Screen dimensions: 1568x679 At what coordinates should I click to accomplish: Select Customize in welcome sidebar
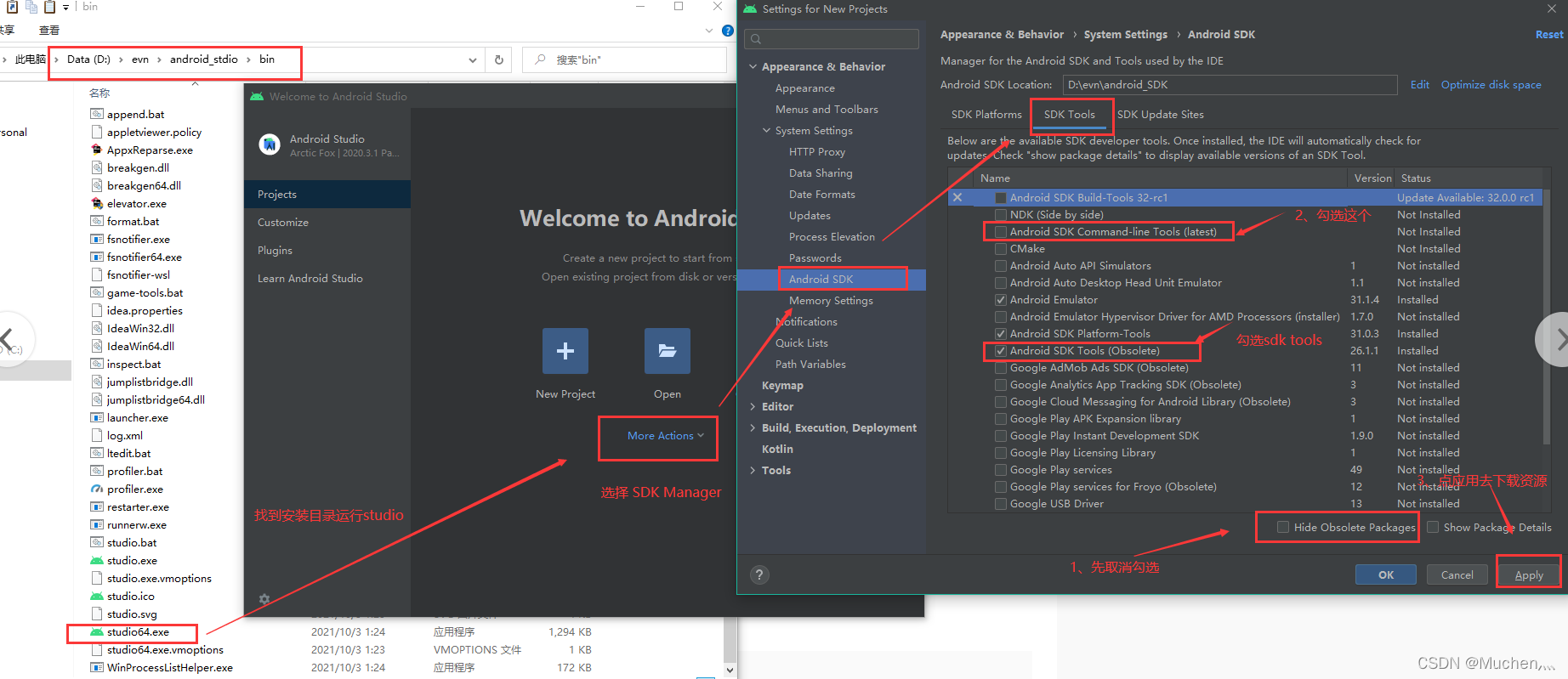click(x=327, y=222)
